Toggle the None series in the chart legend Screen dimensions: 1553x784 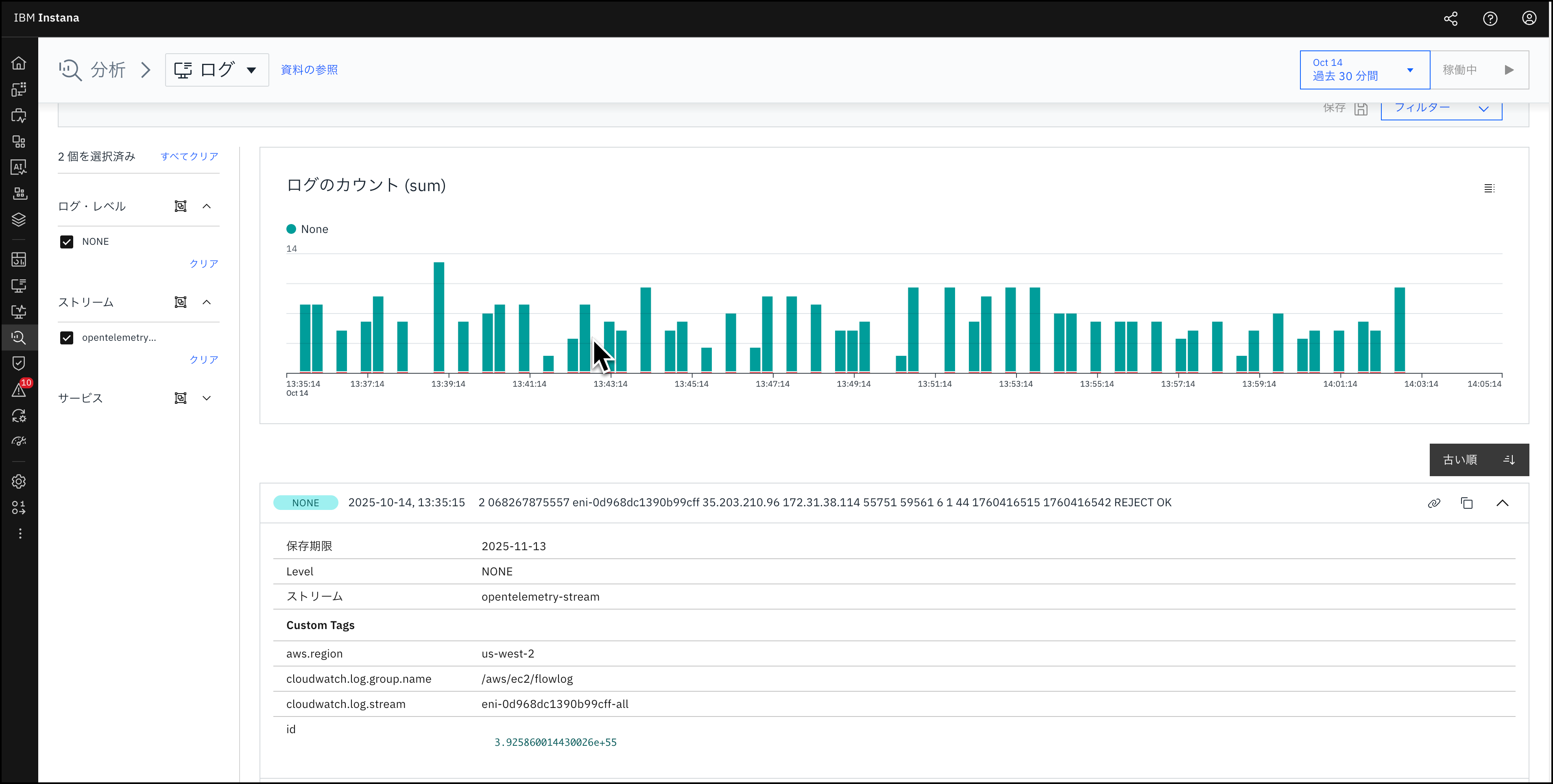[308, 229]
